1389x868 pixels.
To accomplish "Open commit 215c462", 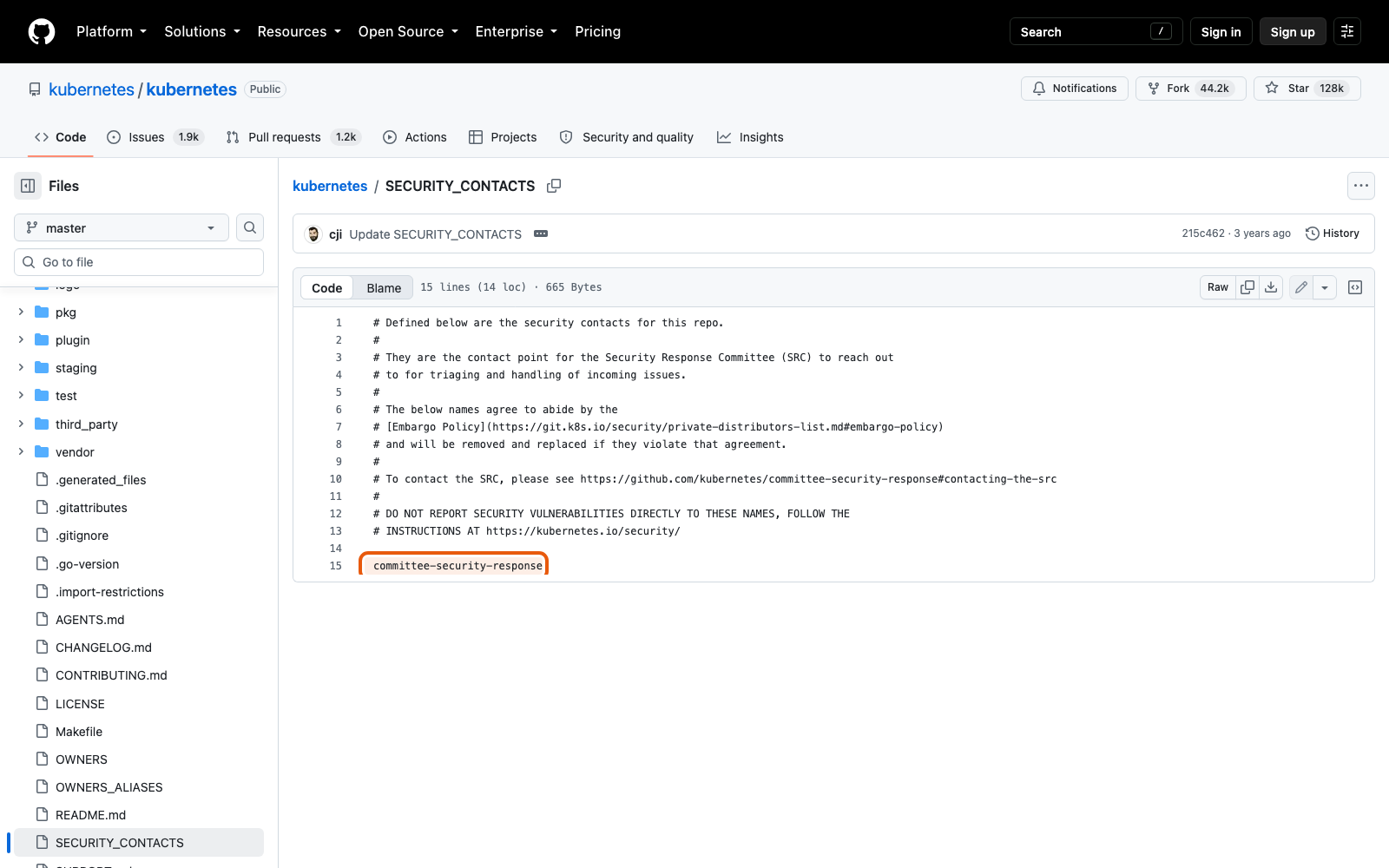I will pyautogui.click(x=1203, y=233).
